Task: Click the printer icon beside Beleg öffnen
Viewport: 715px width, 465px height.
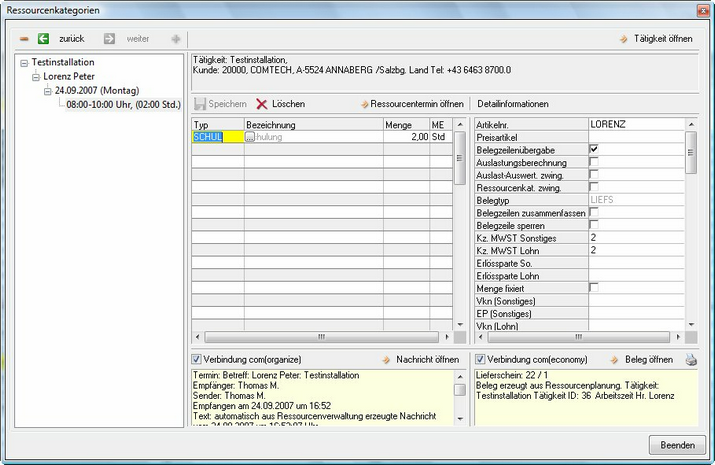Action: (x=689, y=360)
